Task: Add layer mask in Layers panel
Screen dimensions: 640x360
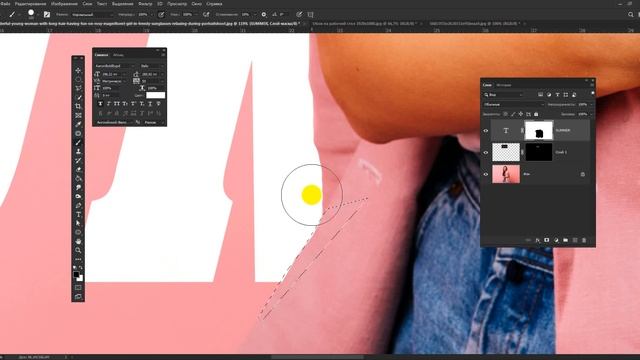Action: pyautogui.click(x=547, y=240)
